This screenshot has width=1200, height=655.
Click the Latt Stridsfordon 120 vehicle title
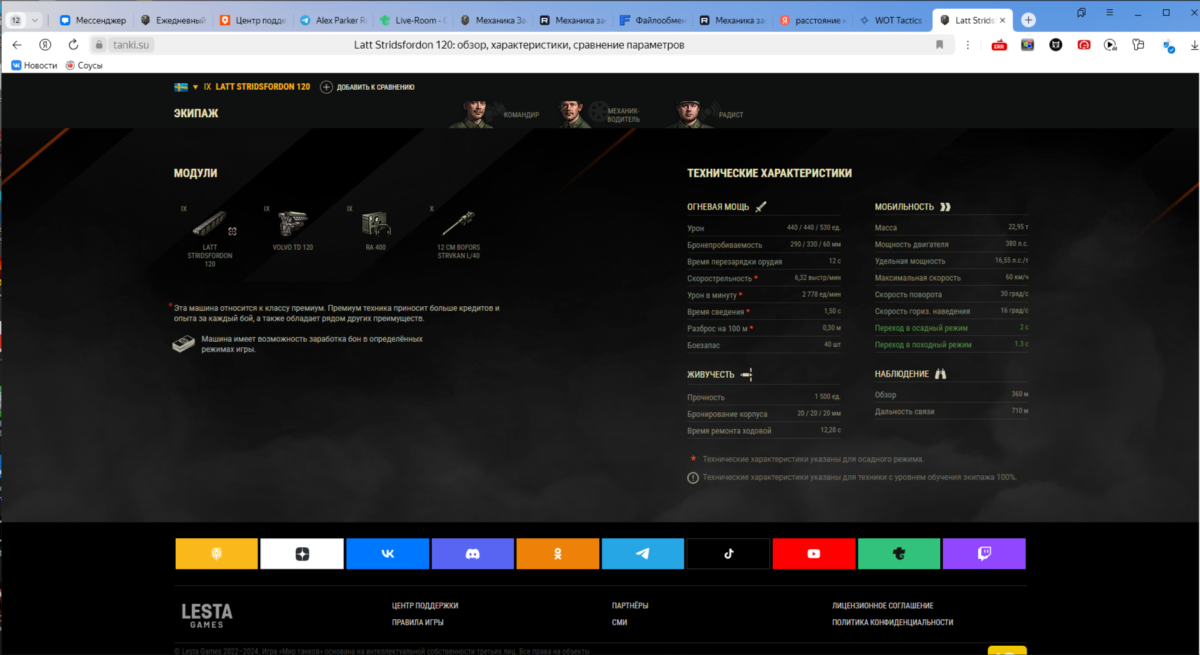pyautogui.click(x=262, y=87)
